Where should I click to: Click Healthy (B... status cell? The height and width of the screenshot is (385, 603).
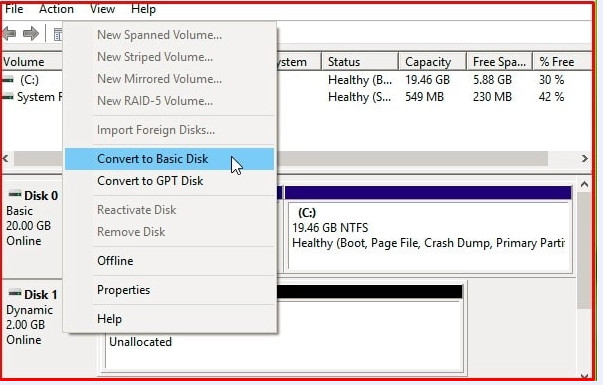tap(360, 80)
